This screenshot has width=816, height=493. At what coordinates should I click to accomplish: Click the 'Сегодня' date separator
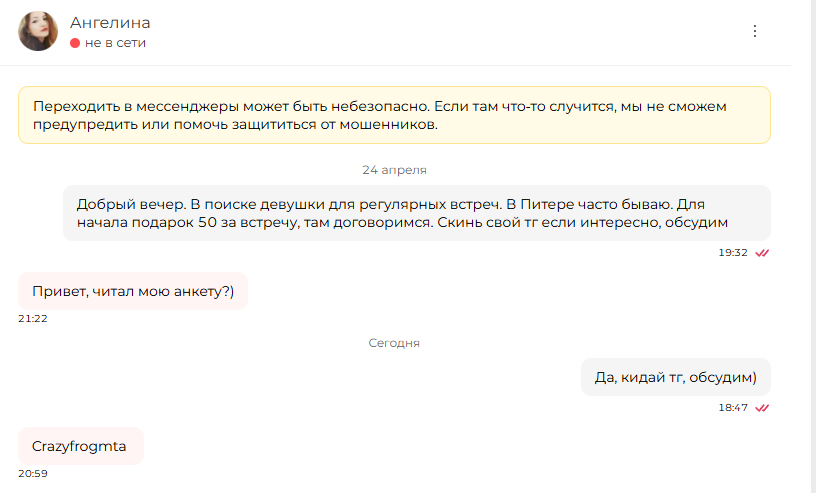pyautogui.click(x=394, y=343)
